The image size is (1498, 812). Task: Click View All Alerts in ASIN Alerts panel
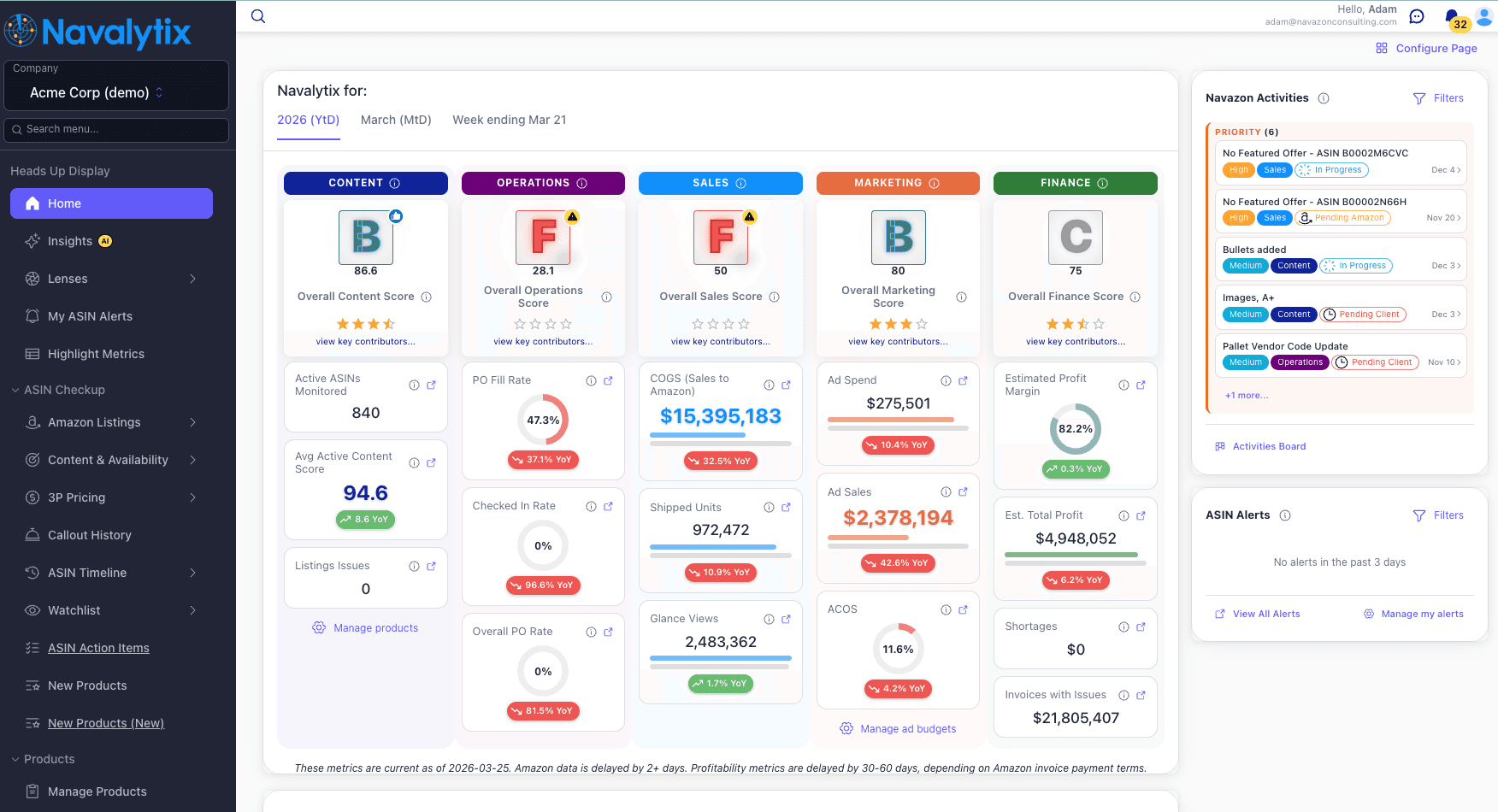click(1266, 614)
